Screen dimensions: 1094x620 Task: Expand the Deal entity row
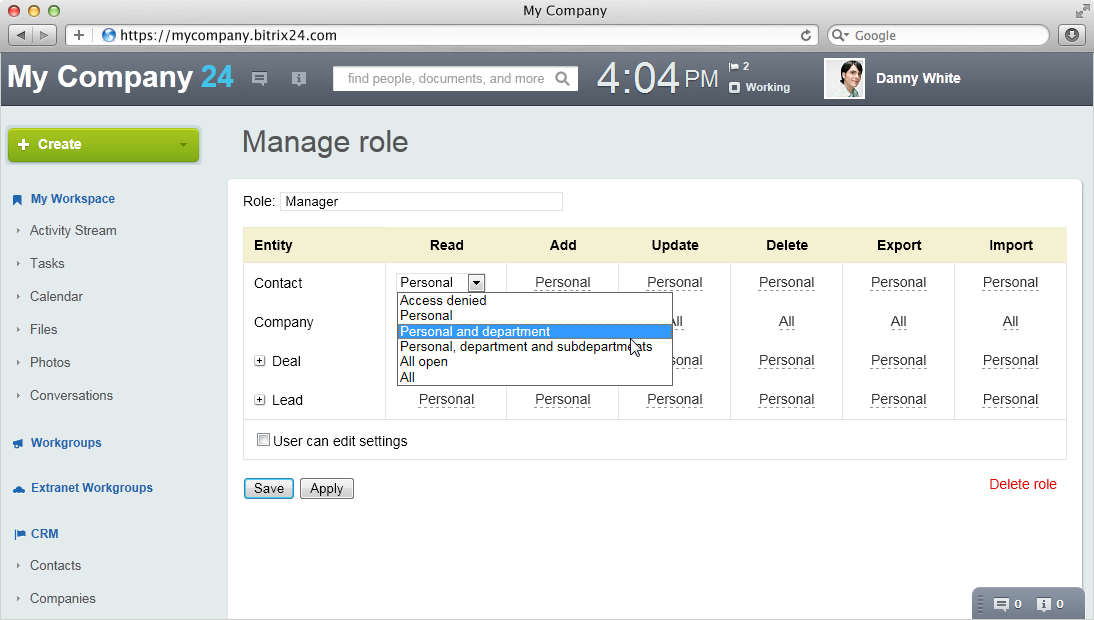click(260, 361)
